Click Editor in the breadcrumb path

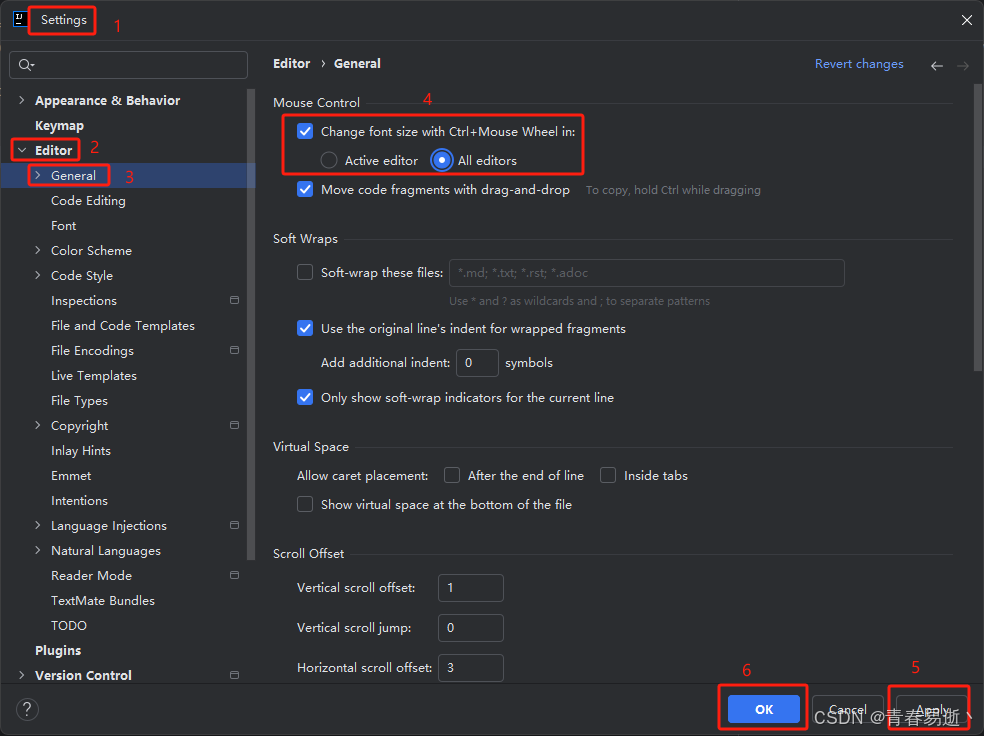[291, 63]
